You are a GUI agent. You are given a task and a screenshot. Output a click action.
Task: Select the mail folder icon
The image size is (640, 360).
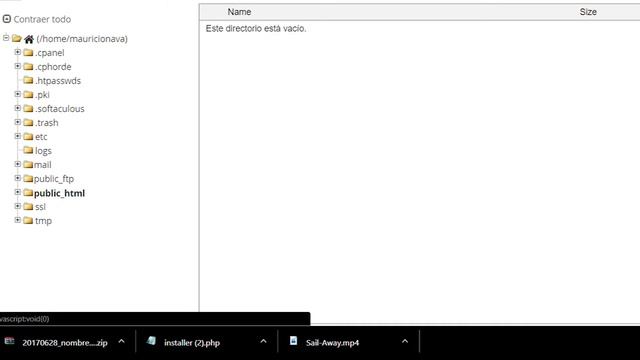(x=28, y=164)
